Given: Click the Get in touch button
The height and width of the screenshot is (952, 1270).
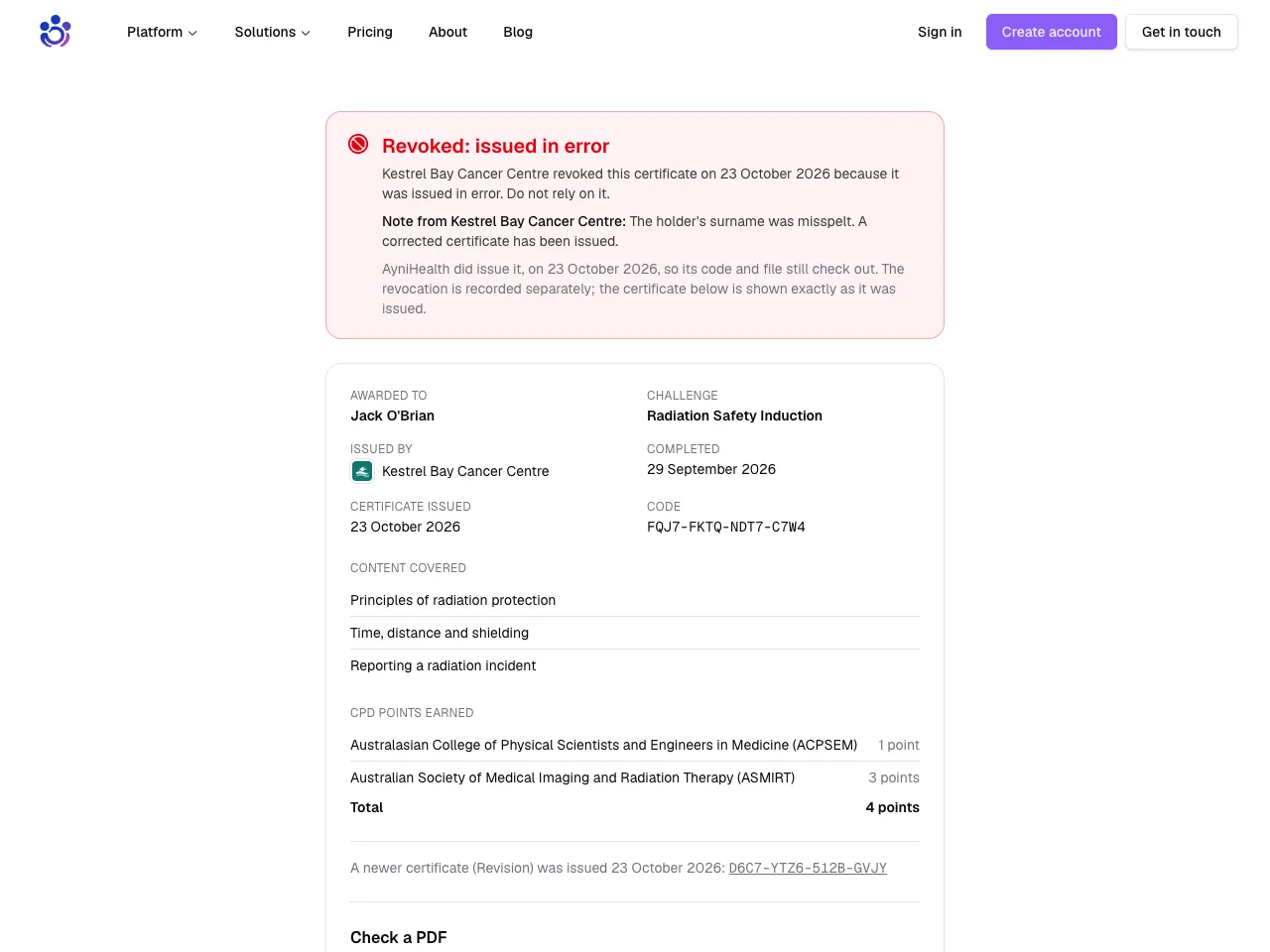Looking at the screenshot, I should coord(1182,32).
